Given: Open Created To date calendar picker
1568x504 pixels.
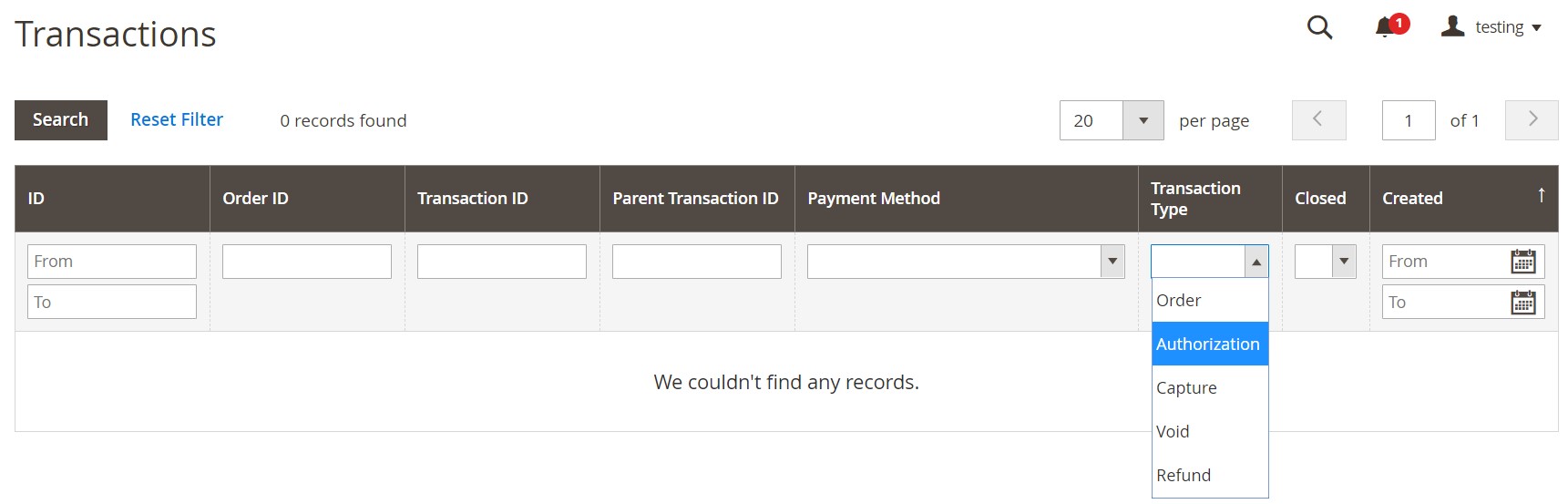Looking at the screenshot, I should point(1522,303).
